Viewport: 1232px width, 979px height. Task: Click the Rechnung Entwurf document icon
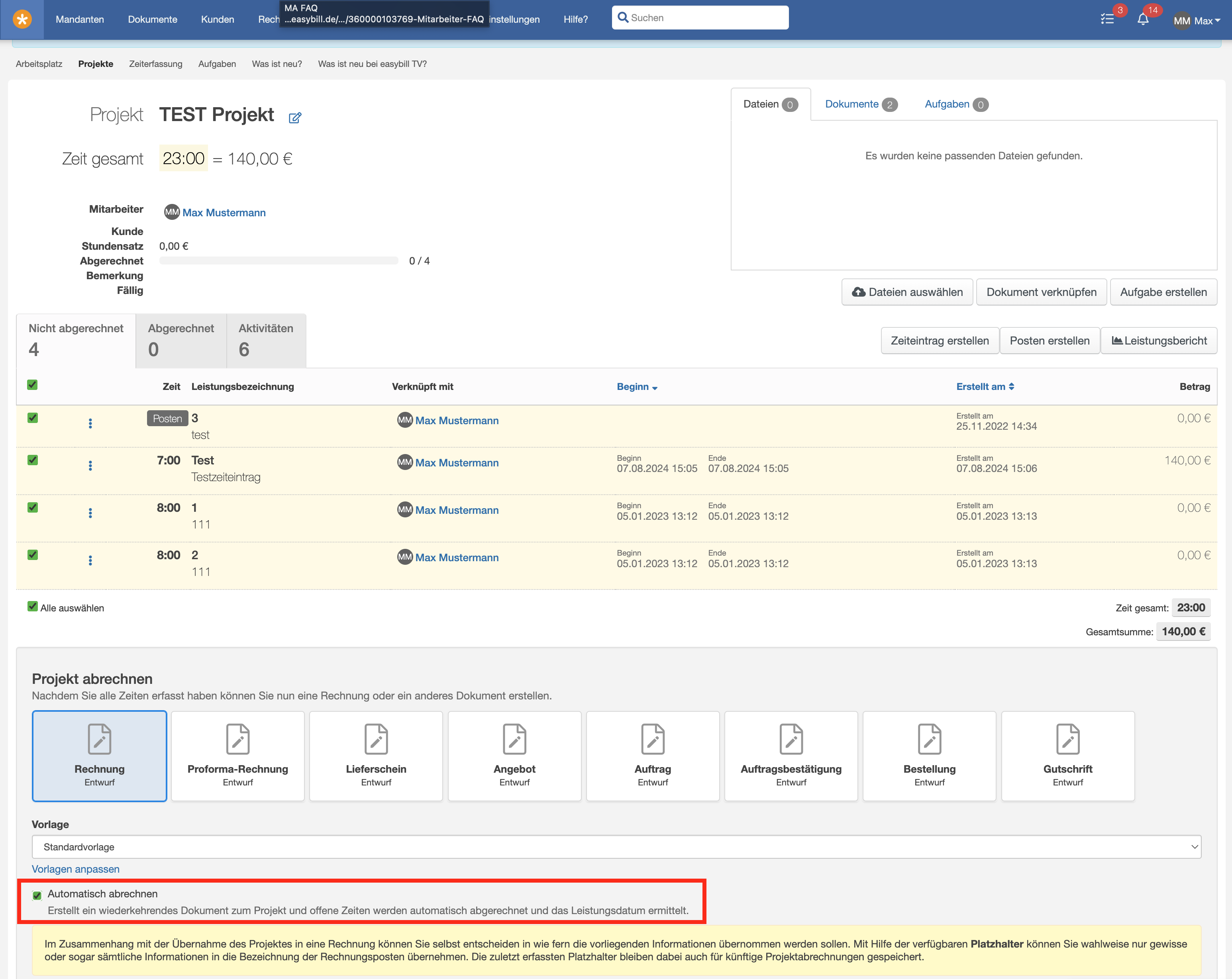pyautogui.click(x=100, y=738)
